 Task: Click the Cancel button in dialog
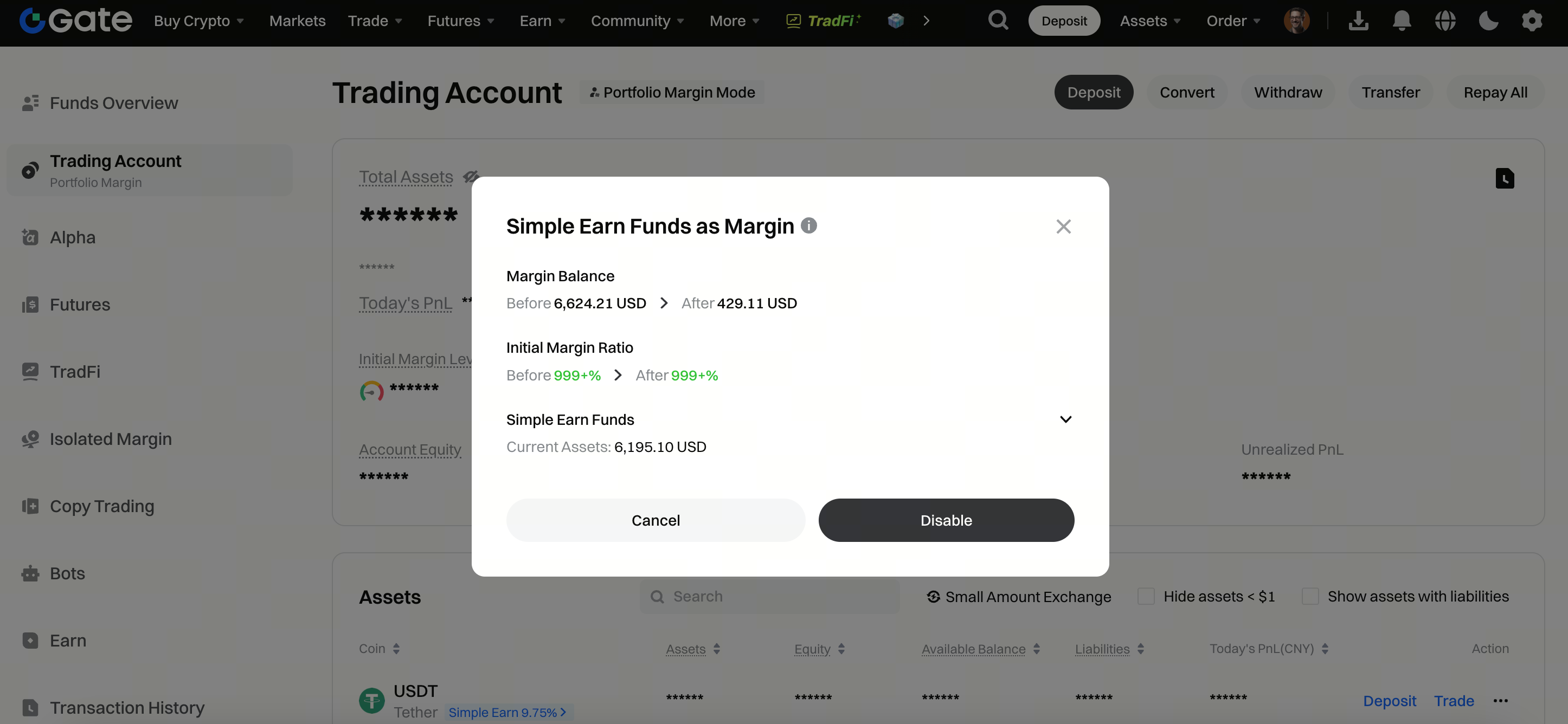click(656, 520)
